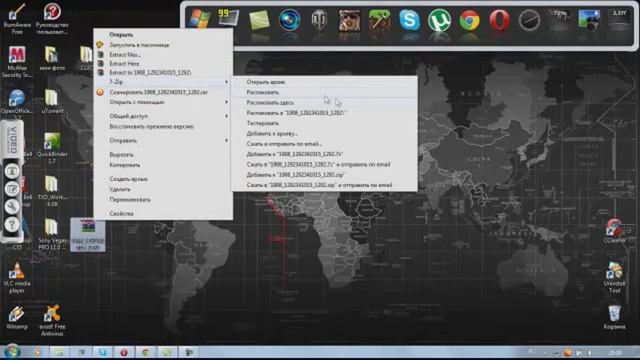Screen dimensions: 640x360
Task: Open Skype from the bottom taskbar
Action: pyautogui.click(x=102, y=352)
